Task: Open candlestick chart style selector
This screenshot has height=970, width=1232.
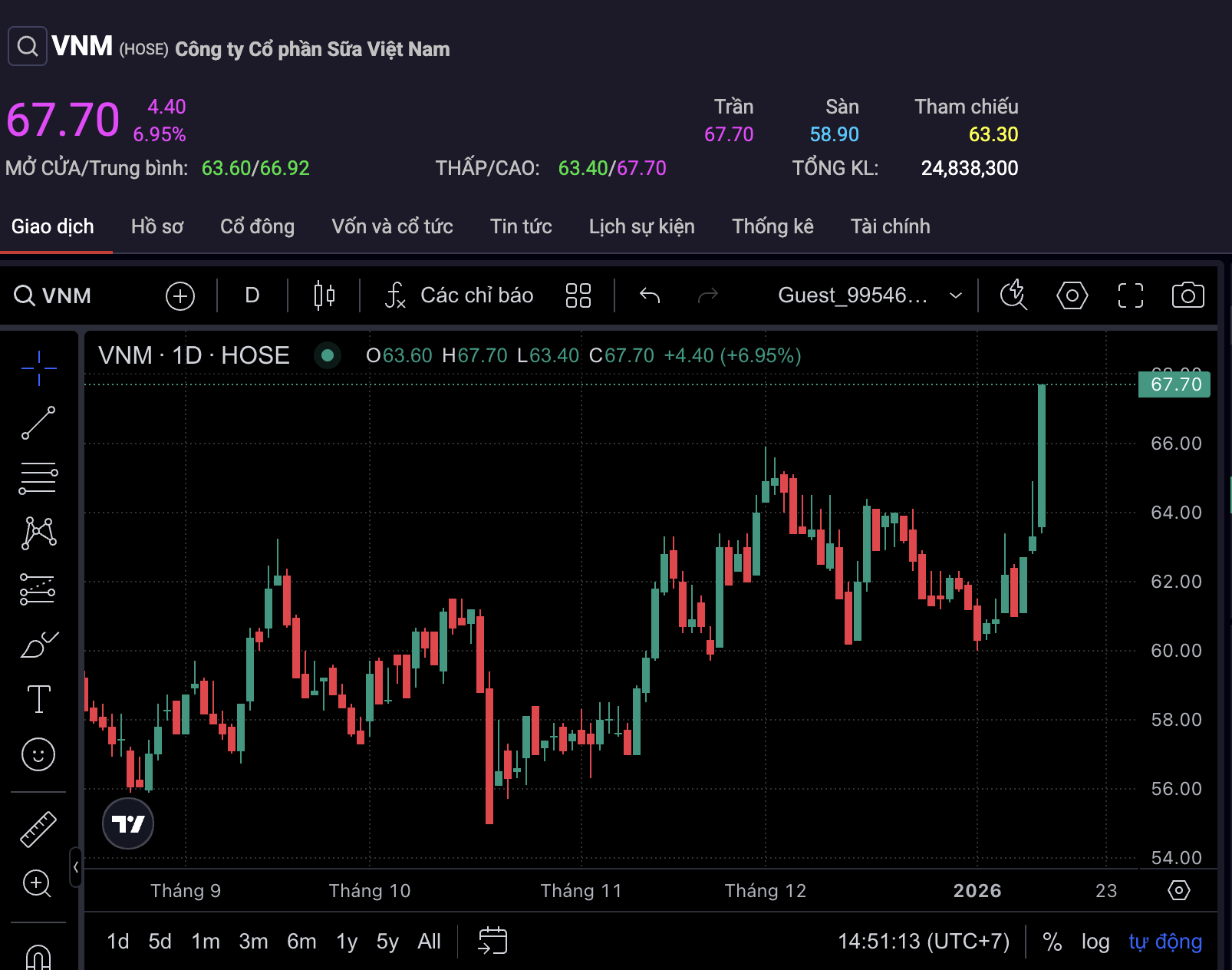Action: pos(324,295)
